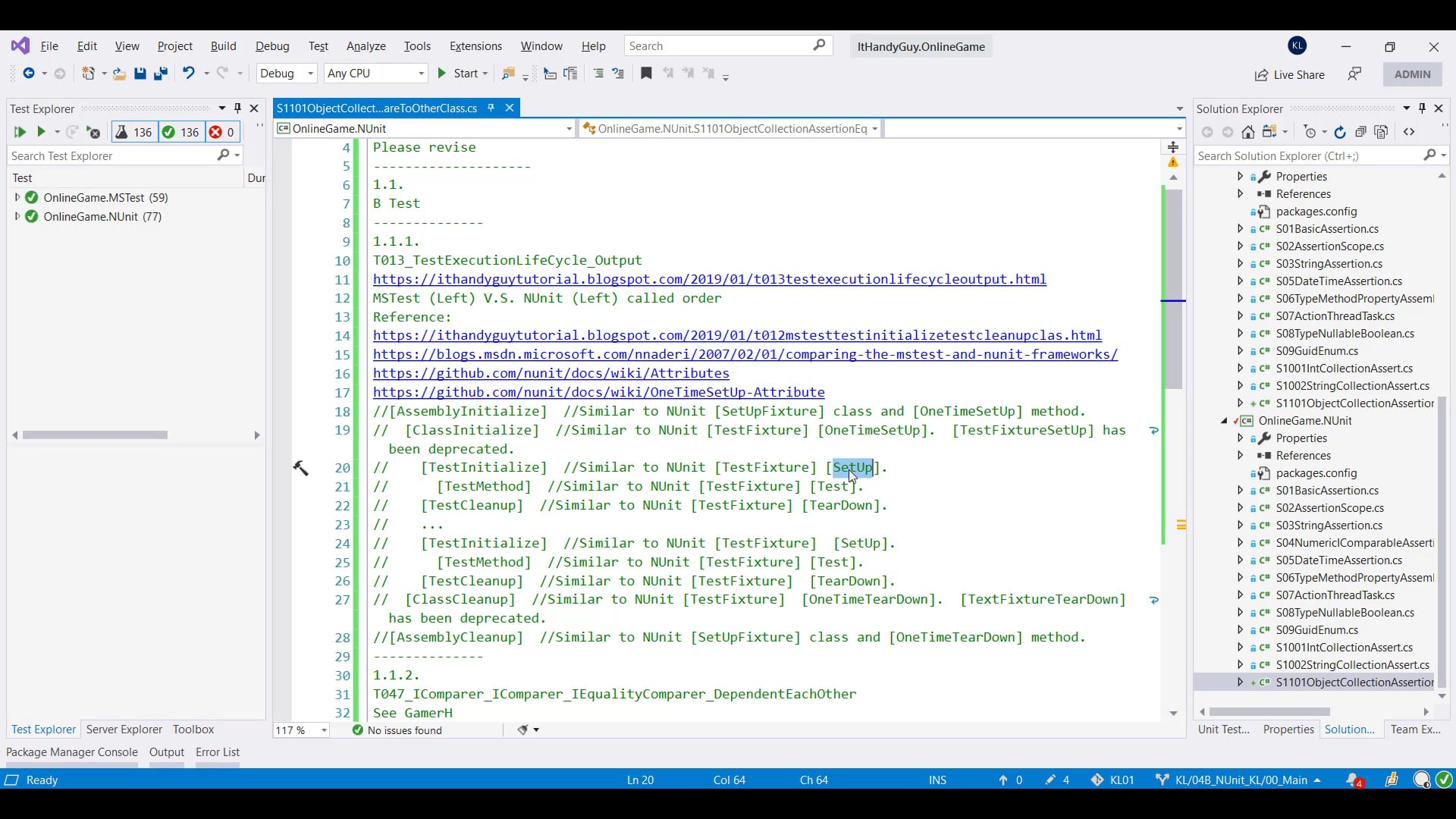
Task: Click Collapse All in Solution Explorer
Action: [x=1360, y=132]
